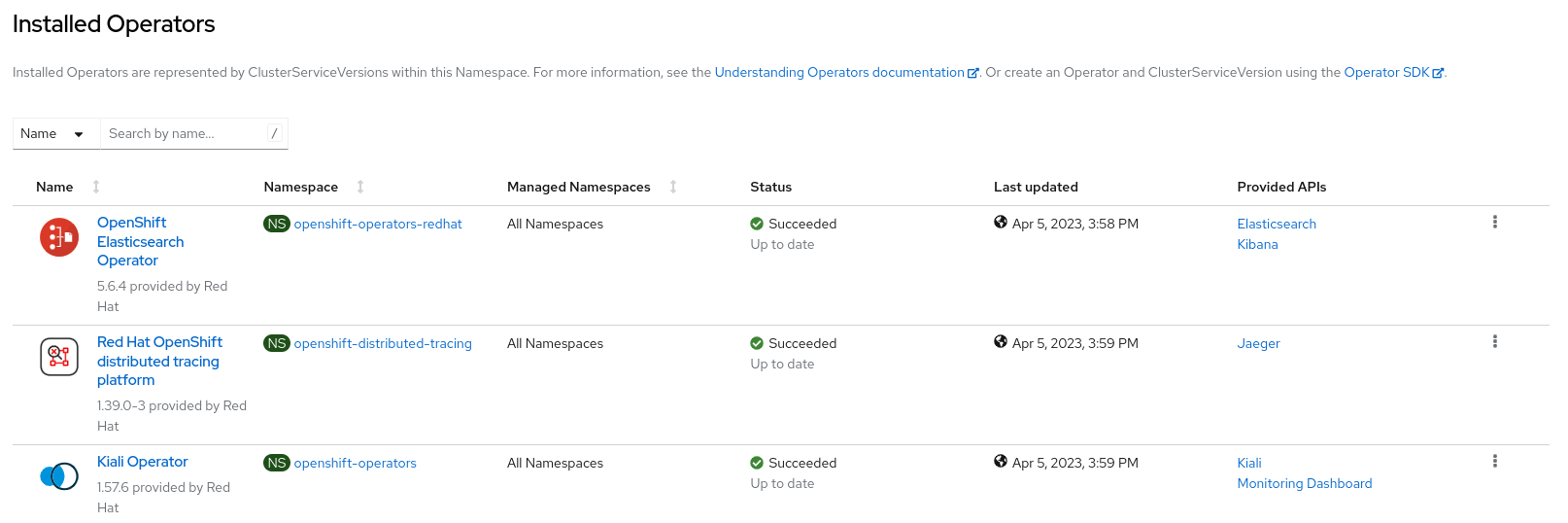Go to openshift-operators namespace link

click(356, 463)
